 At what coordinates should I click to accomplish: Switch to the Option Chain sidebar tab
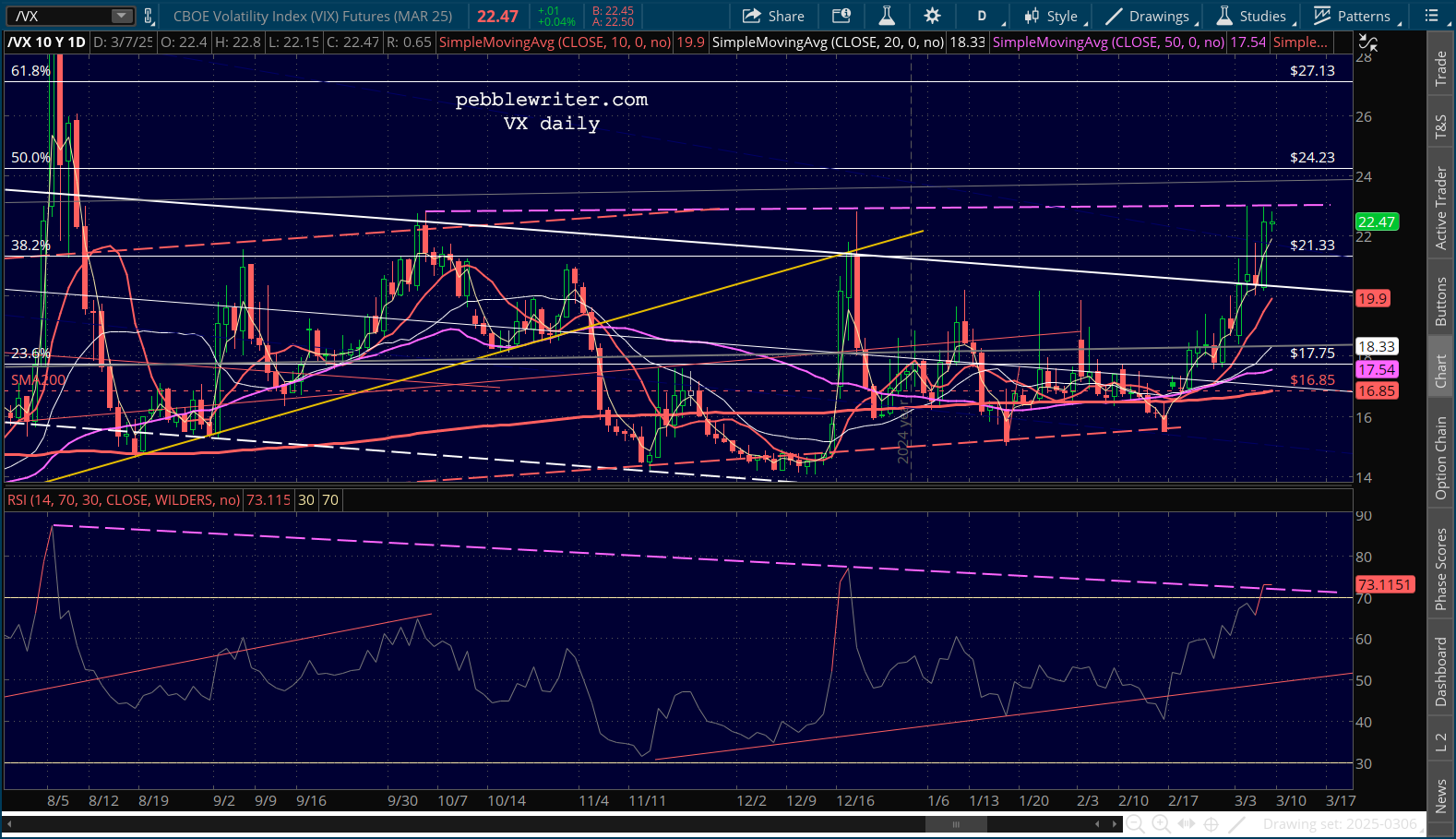[1440, 459]
